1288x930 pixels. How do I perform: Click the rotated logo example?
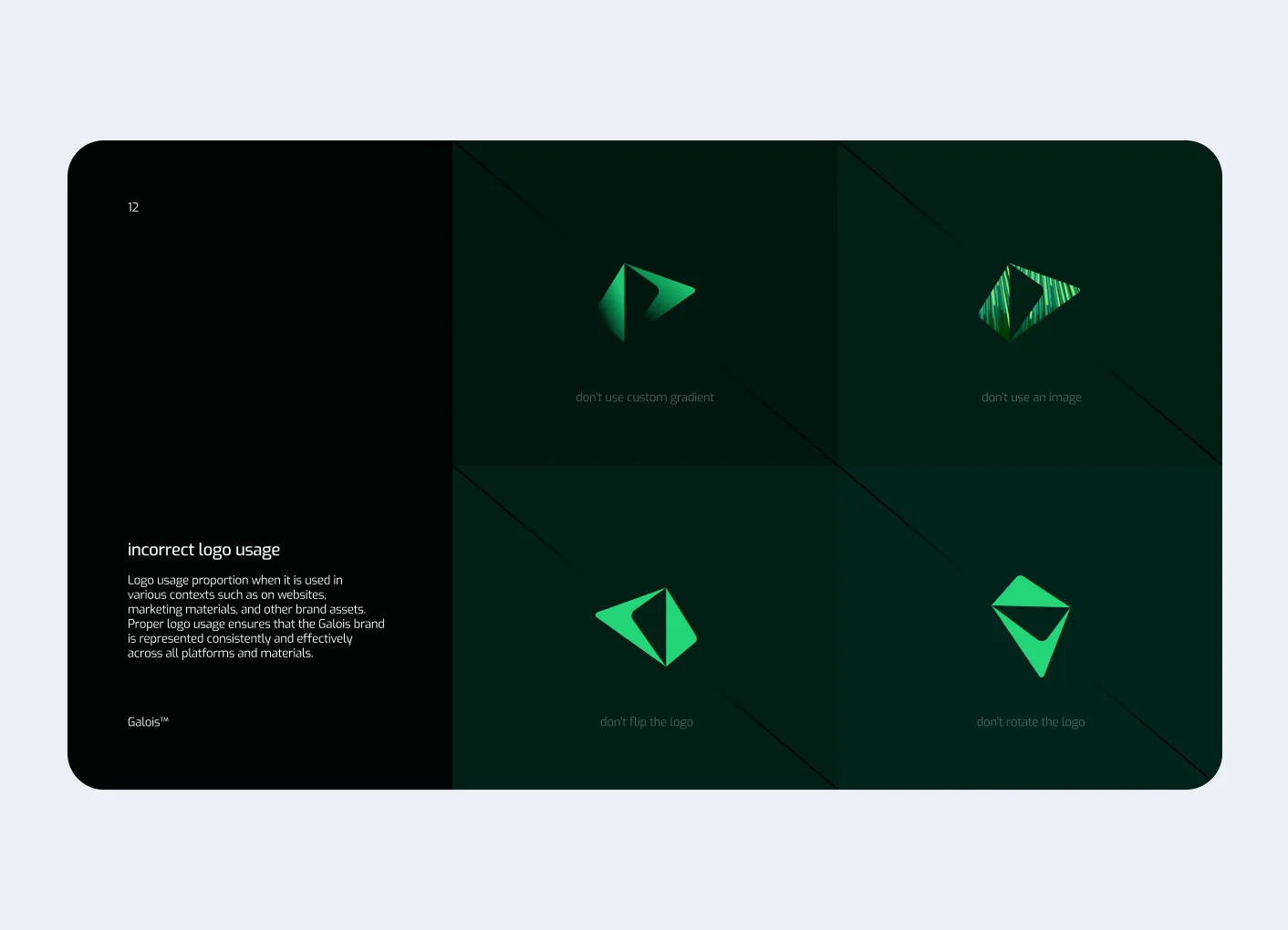1031,626
